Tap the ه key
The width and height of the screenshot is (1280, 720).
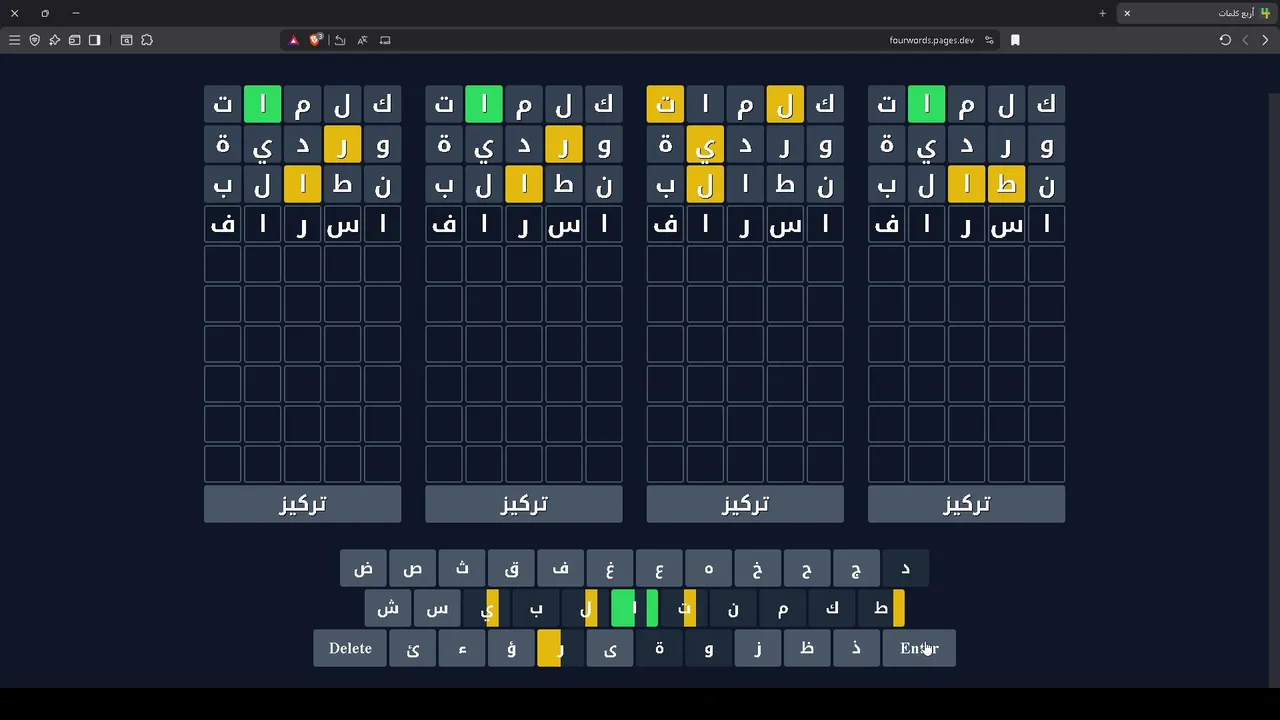click(x=708, y=569)
